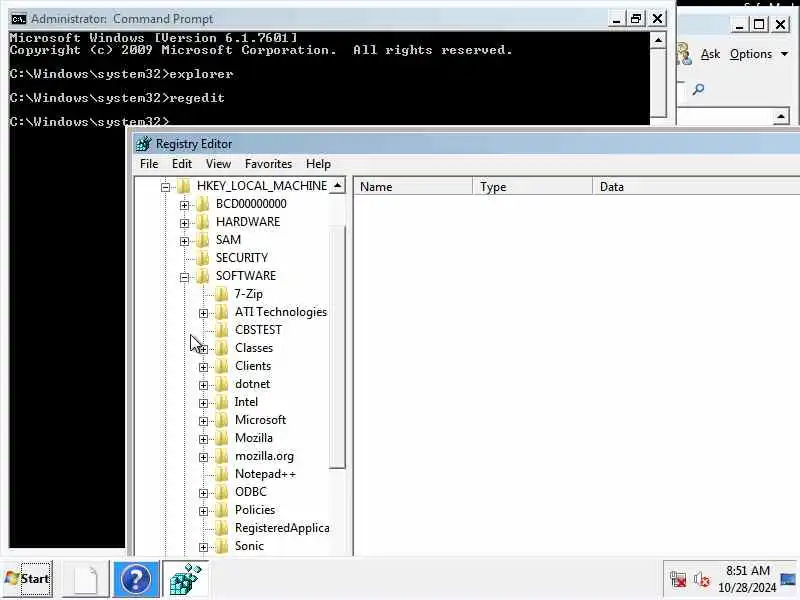Select the HARDWARE folder icon
Viewport: 800px width, 600px height.
[203, 222]
